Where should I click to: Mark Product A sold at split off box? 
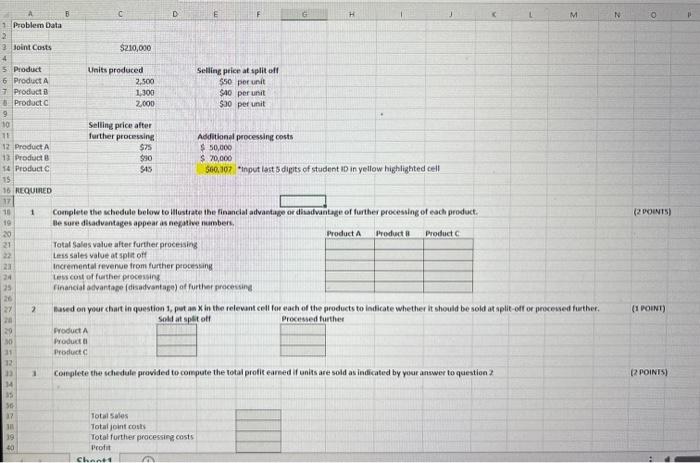[176, 330]
